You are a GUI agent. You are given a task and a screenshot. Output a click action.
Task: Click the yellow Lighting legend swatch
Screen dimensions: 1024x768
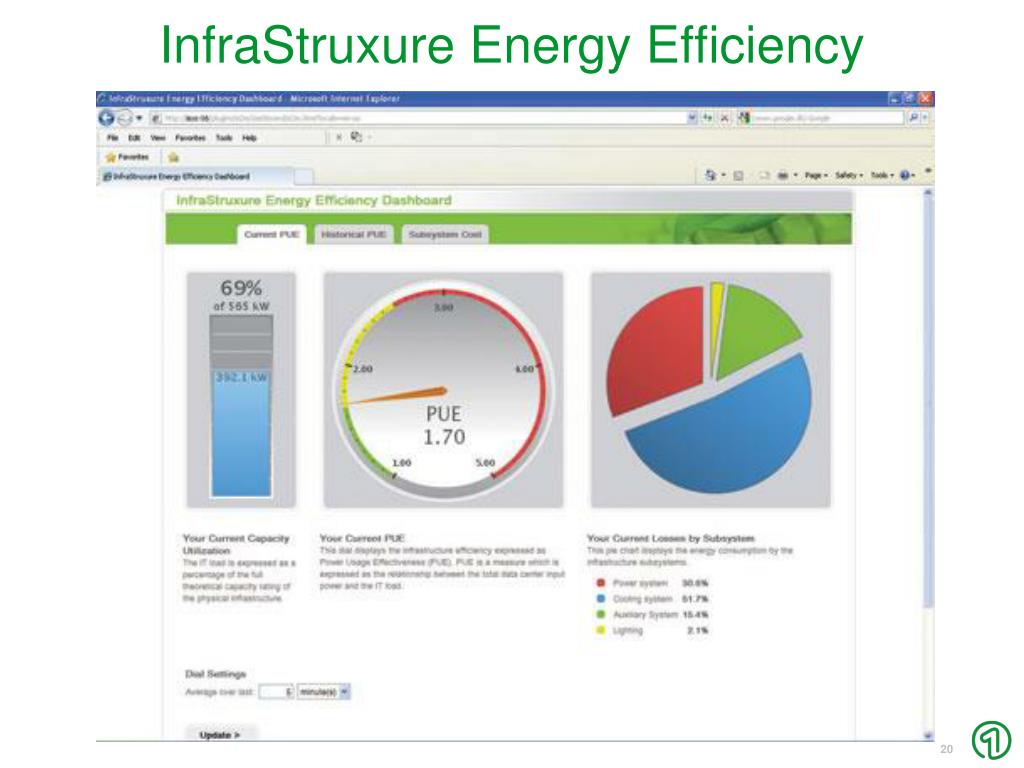click(x=601, y=630)
